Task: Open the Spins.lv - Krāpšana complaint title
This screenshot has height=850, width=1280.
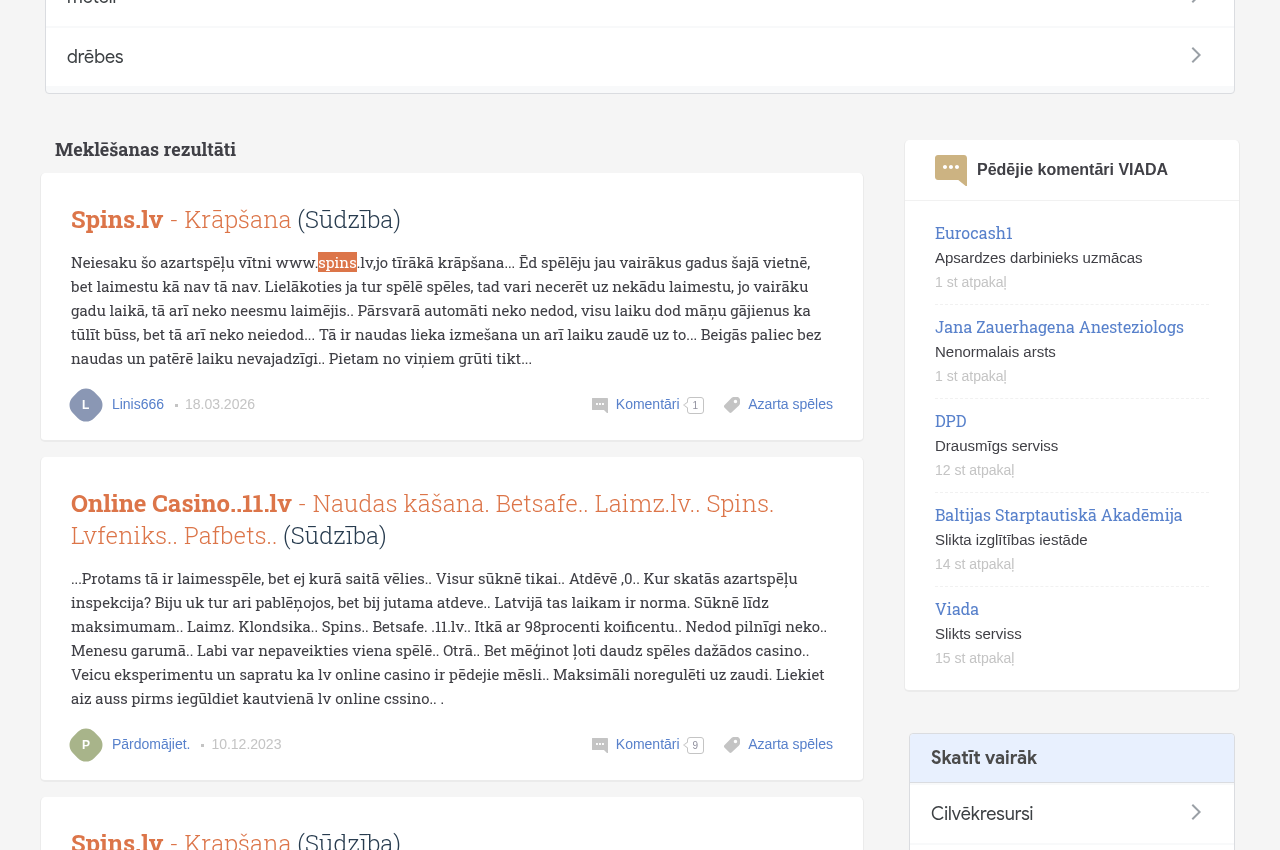Action: (236, 219)
